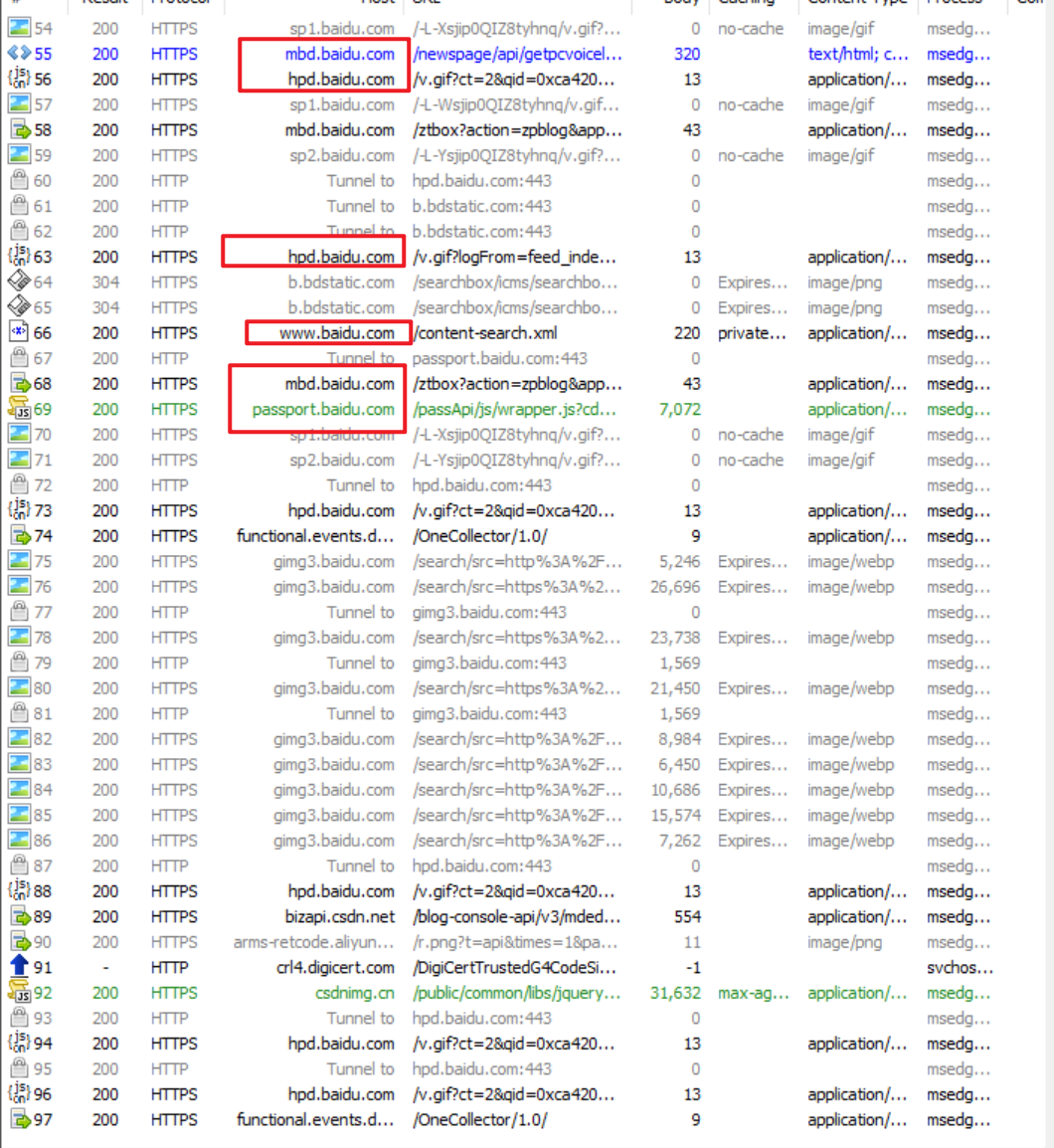Select JavaScript icon of session 69

click(x=19, y=409)
